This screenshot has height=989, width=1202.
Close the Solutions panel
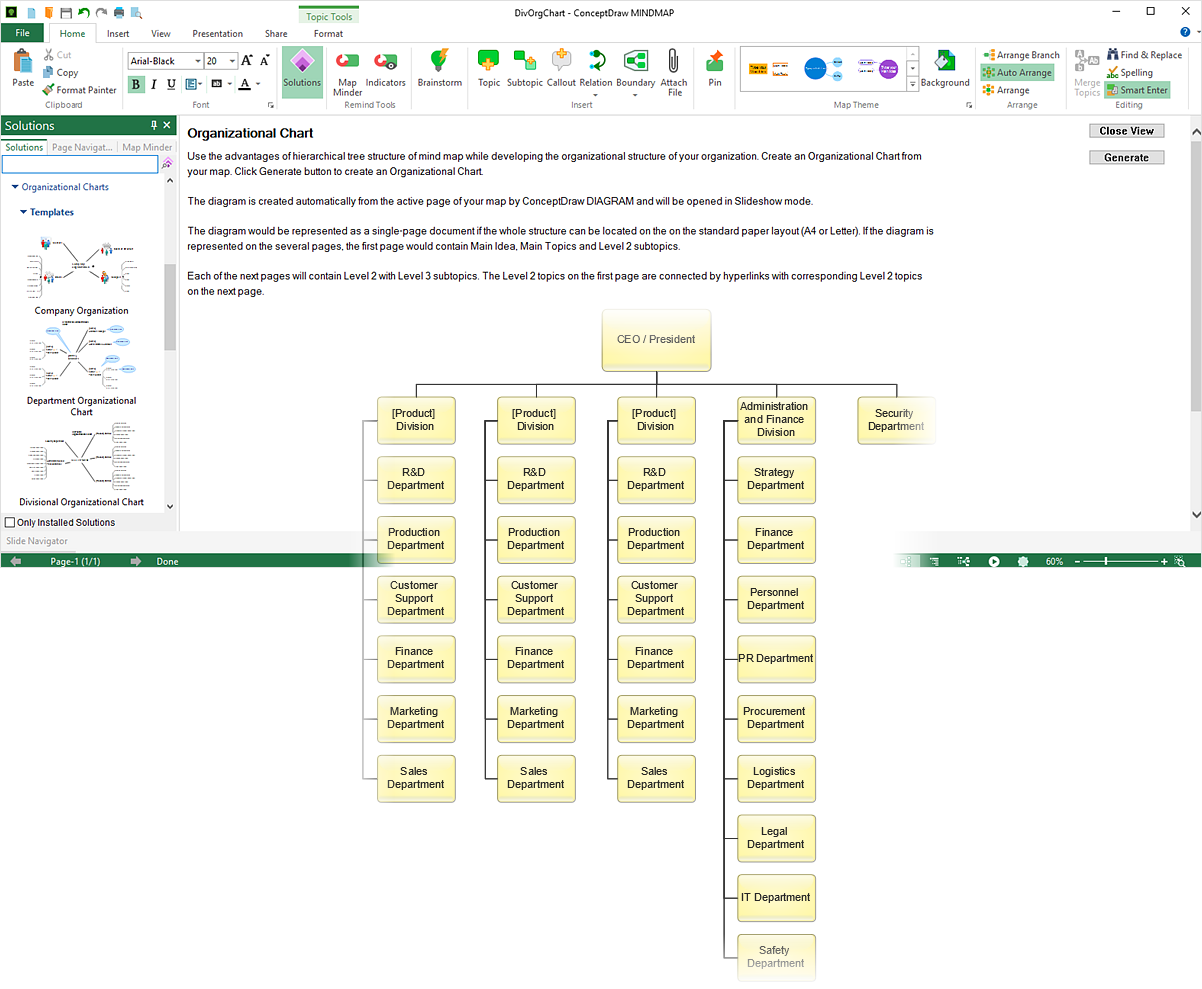coord(168,125)
